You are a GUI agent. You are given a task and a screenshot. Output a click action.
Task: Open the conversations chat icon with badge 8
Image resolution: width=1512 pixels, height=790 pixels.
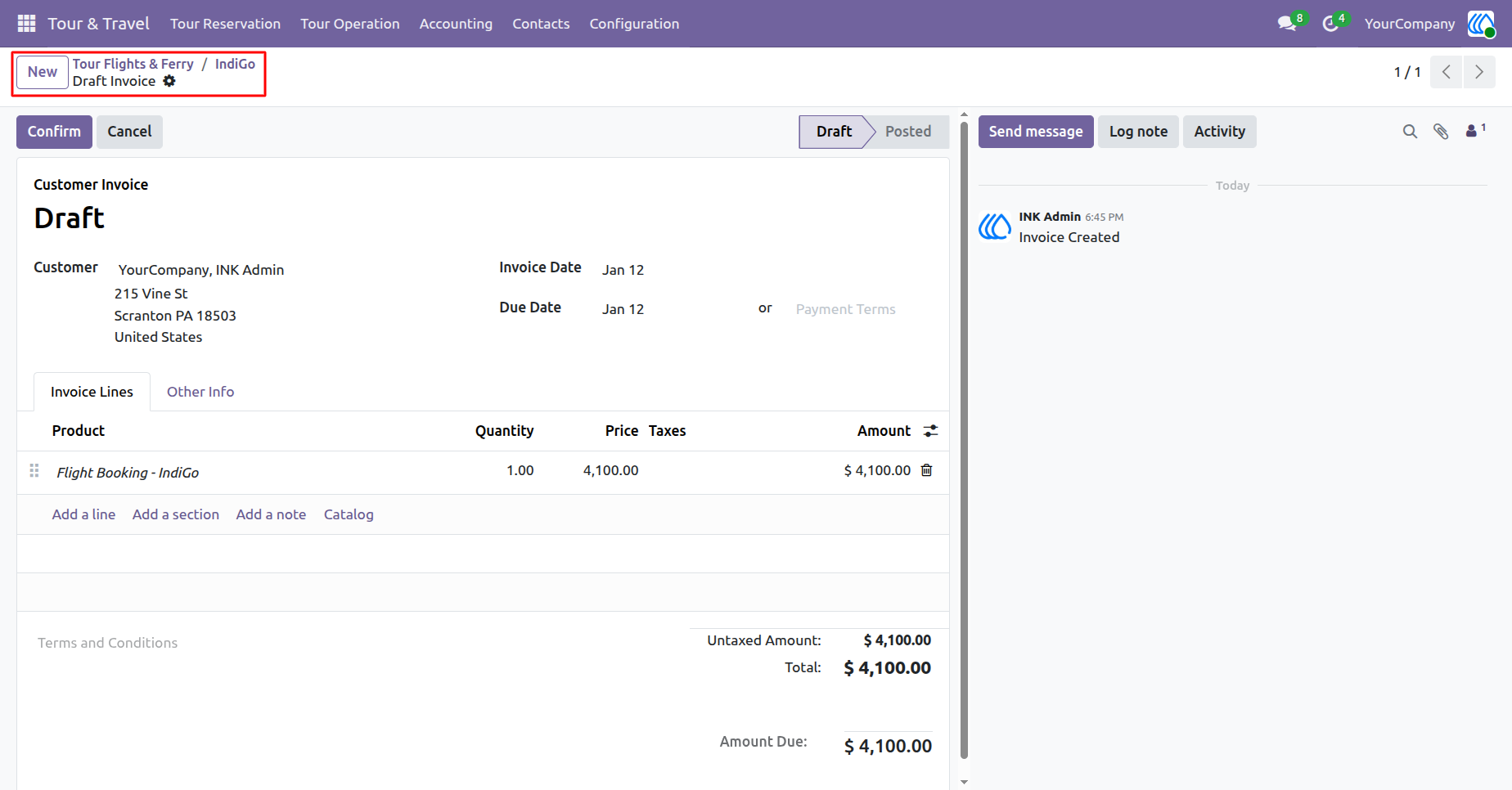[1287, 24]
